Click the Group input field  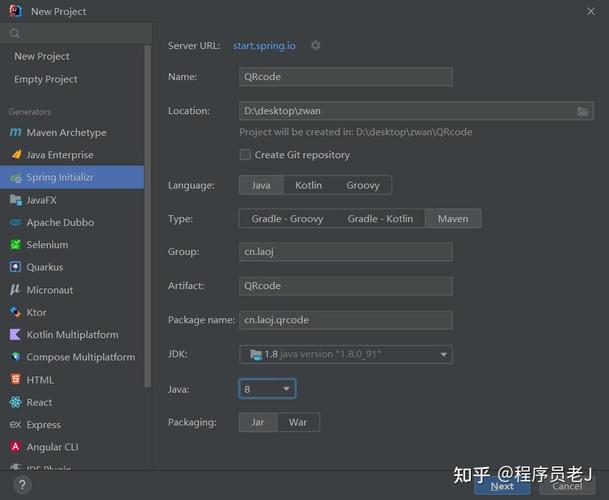(x=346, y=252)
